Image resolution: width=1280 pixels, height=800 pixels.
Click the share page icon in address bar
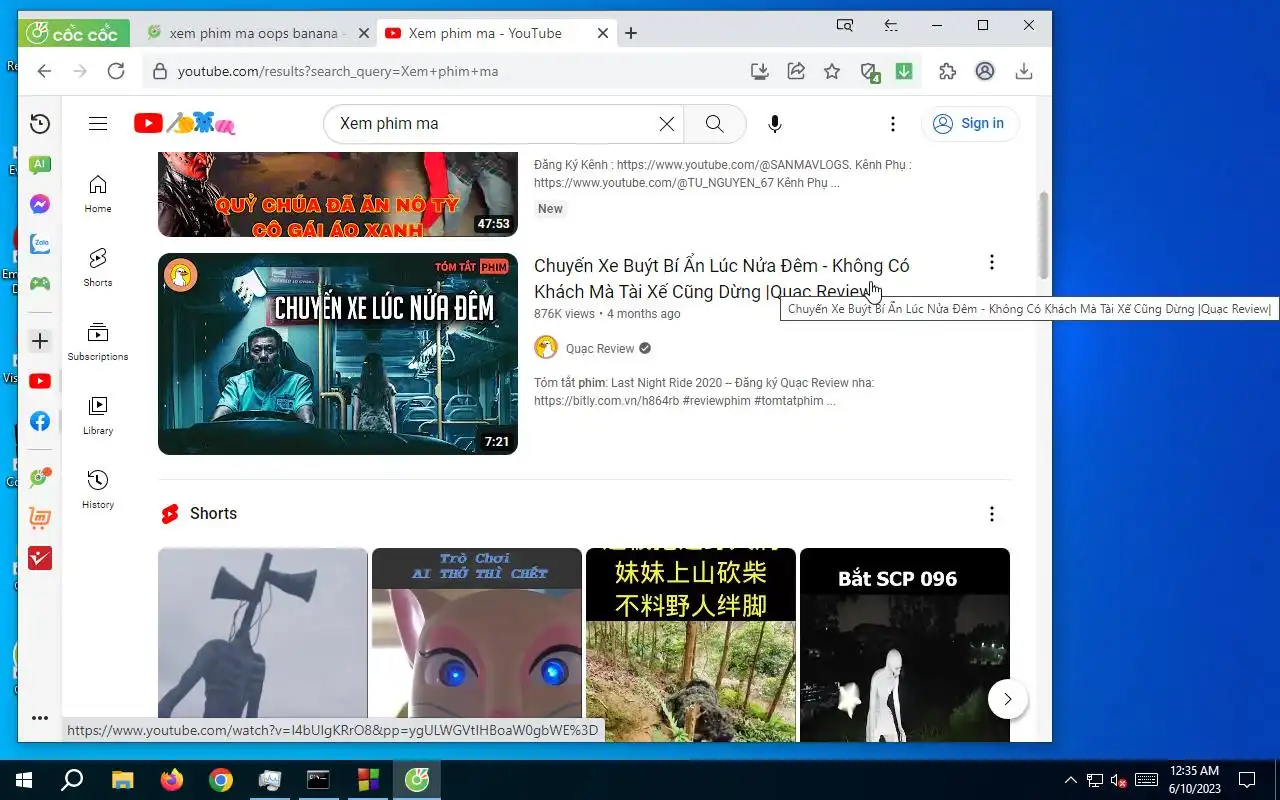pos(796,71)
